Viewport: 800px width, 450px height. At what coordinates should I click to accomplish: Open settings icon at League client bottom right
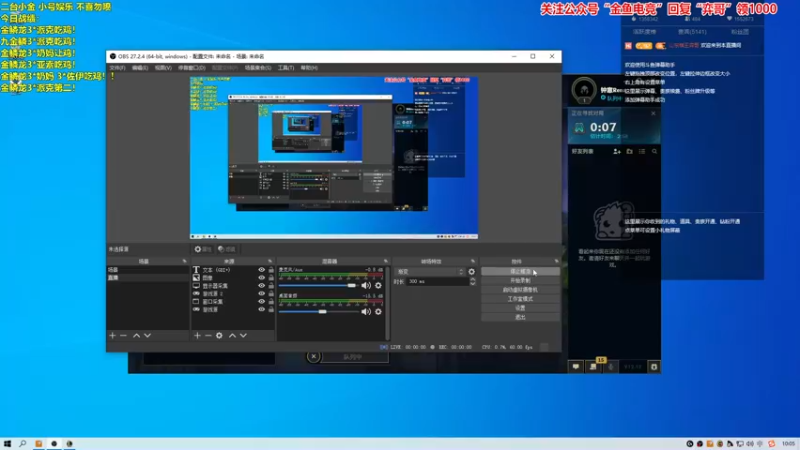pos(654,366)
